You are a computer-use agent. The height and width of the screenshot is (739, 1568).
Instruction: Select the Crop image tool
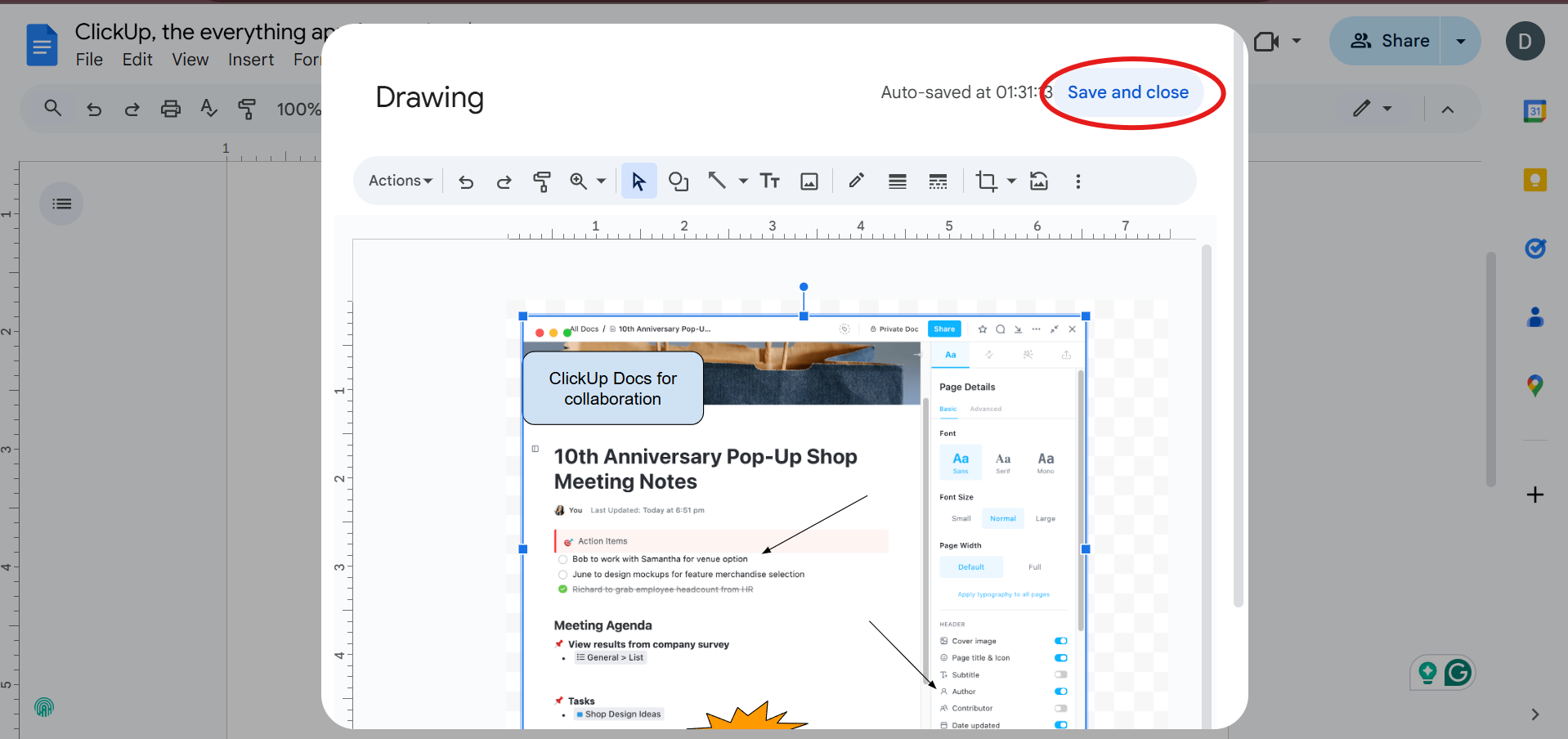pos(988,181)
